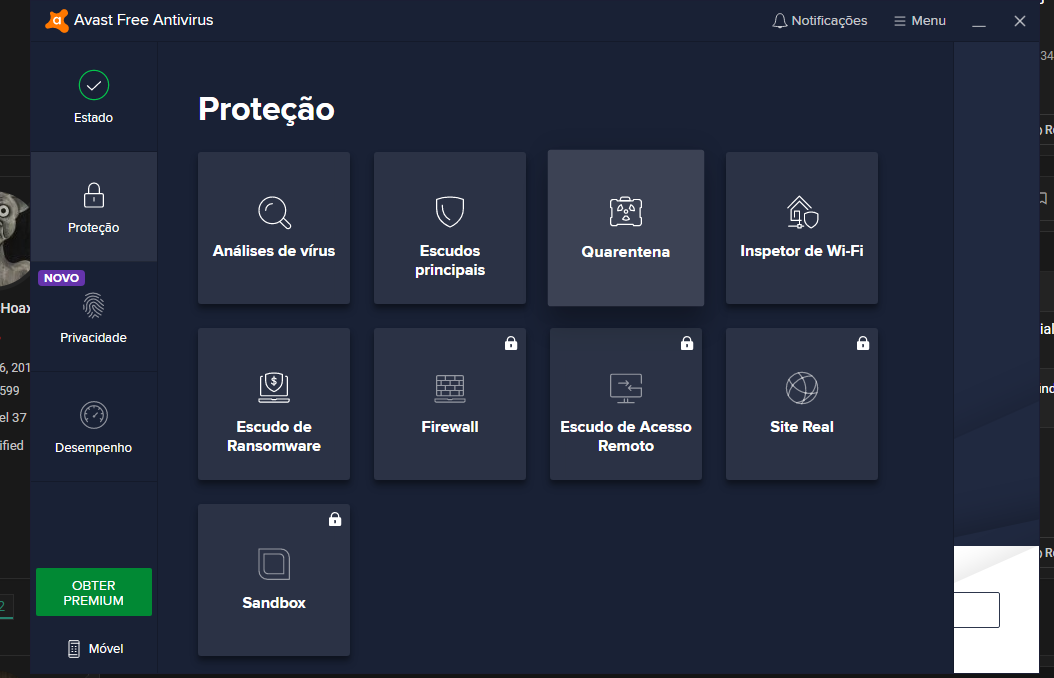The width and height of the screenshot is (1054, 678).
Task: Open Site Real globe icon
Action: [802, 388]
